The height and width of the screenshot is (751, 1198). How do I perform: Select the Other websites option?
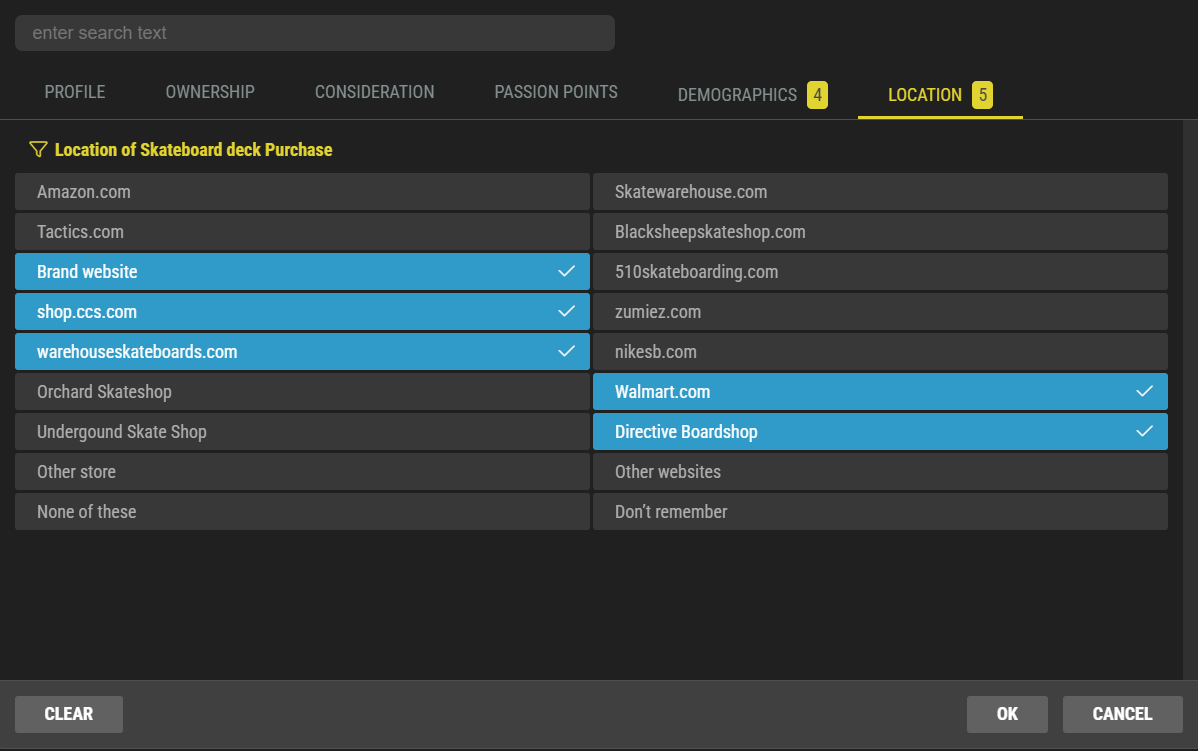(x=880, y=471)
